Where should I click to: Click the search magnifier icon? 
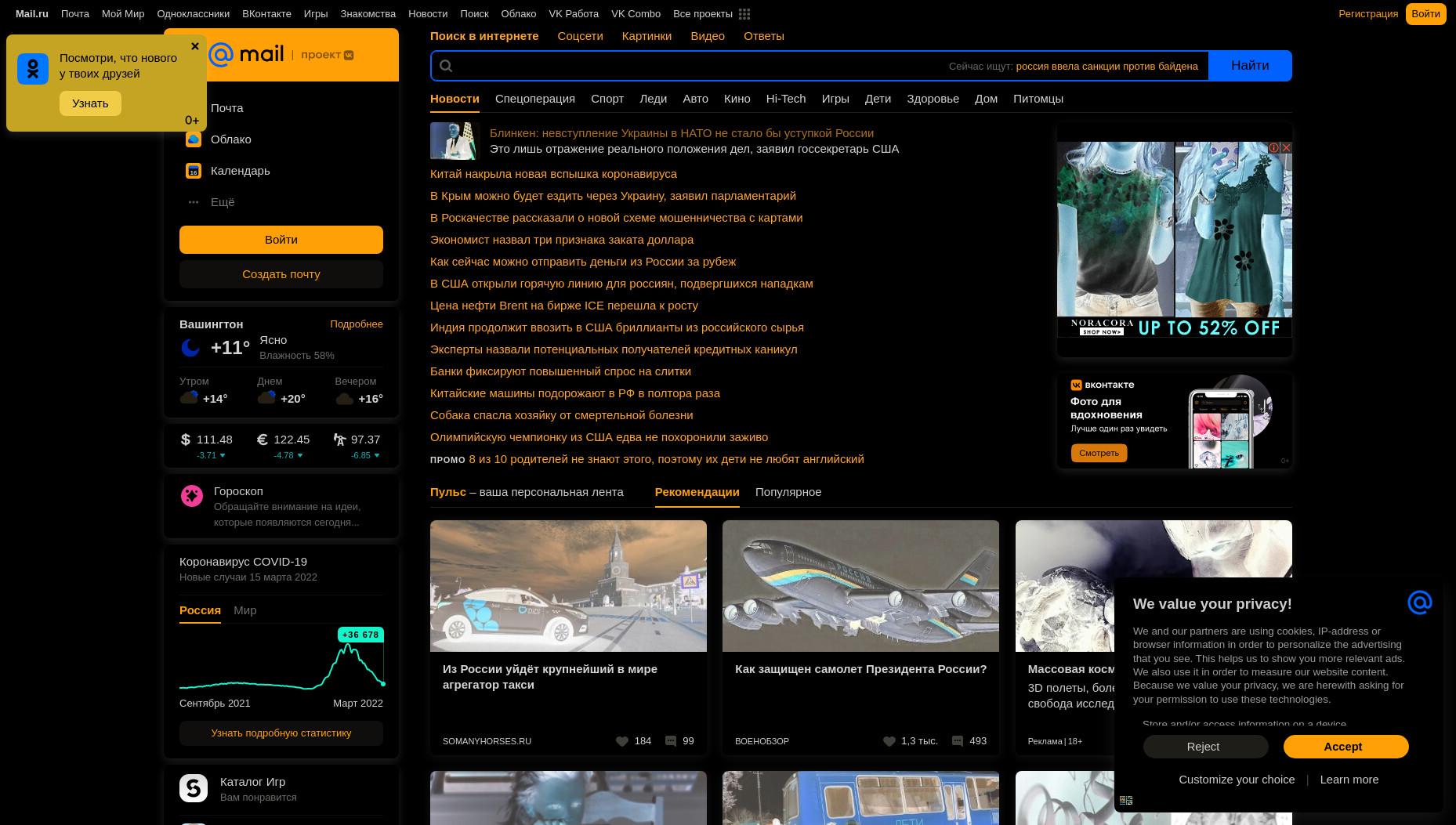pyautogui.click(x=446, y=66)
